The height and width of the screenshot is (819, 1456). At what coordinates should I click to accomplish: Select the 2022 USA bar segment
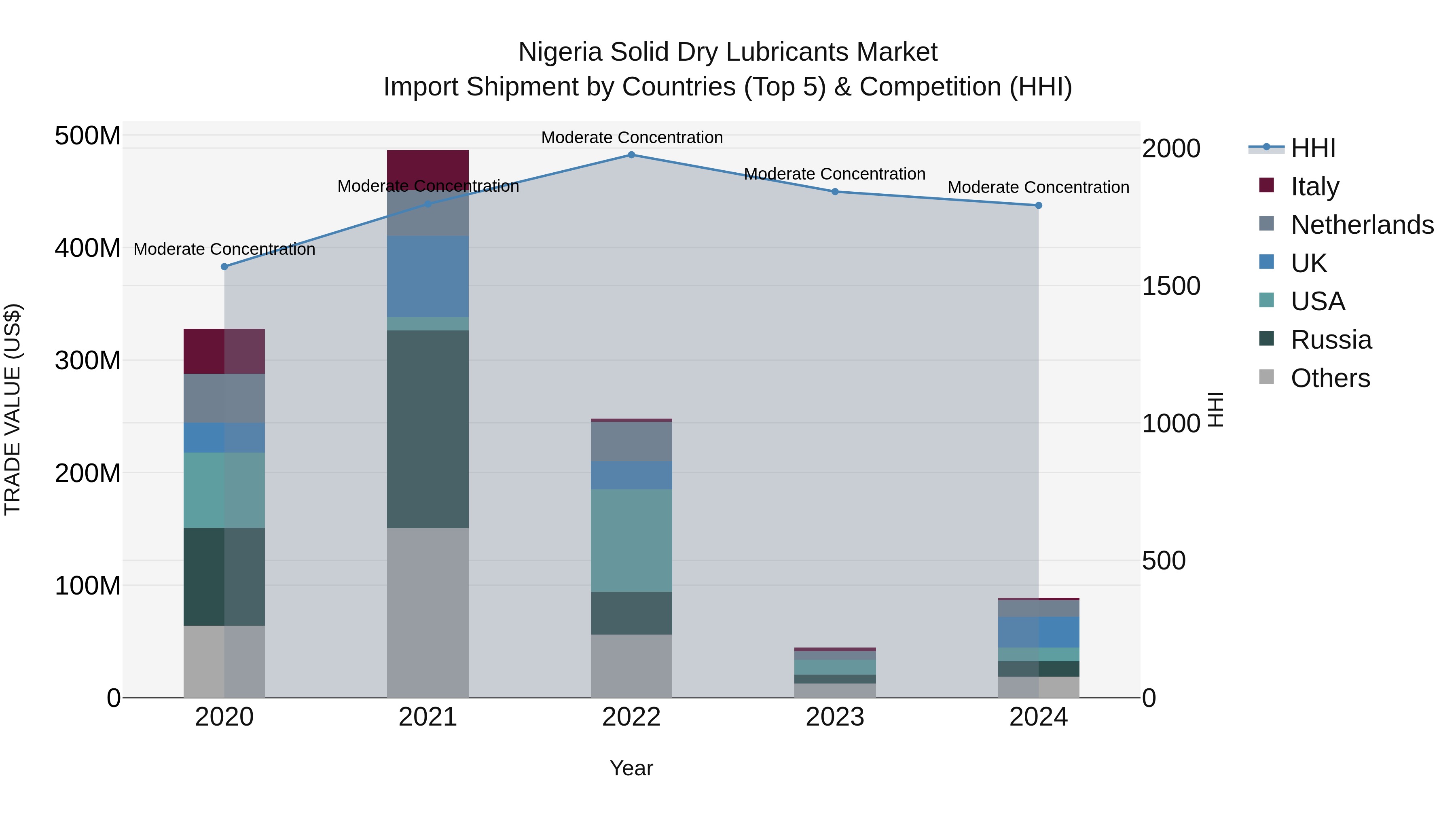pyautogui.click(x=631, y=540)
